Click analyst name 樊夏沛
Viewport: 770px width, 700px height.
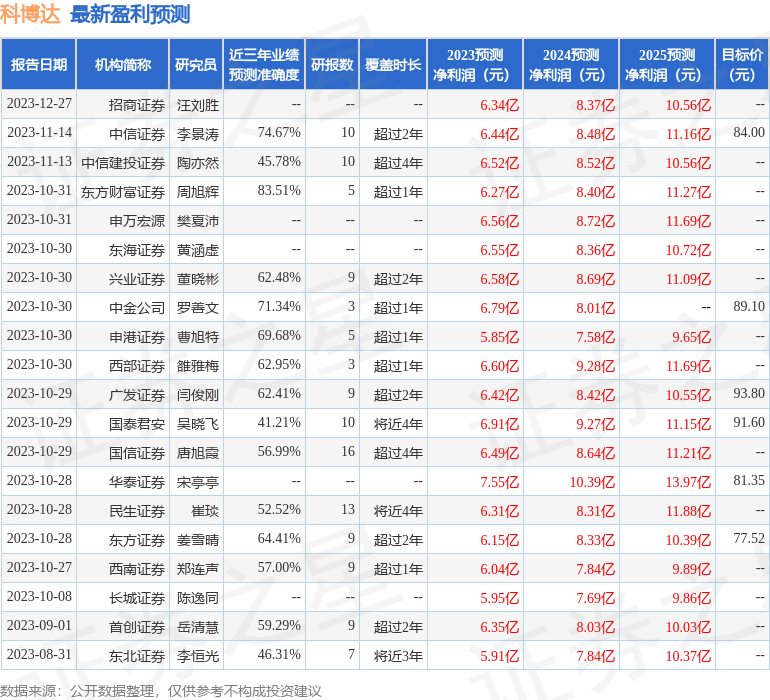click(198, 221)
